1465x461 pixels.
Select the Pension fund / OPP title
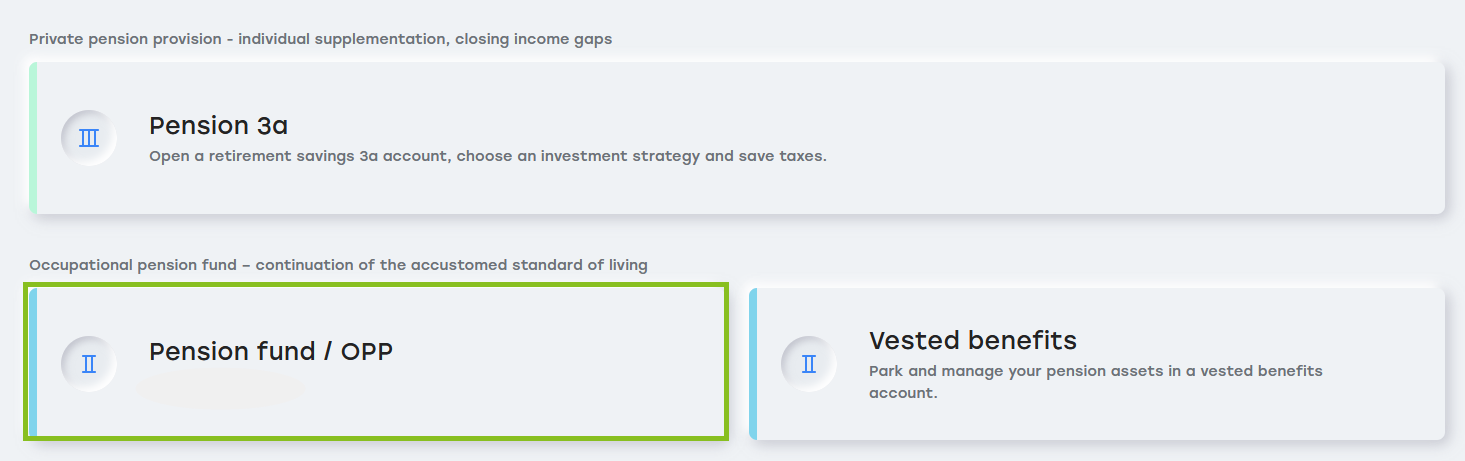(x=271, y=351)
